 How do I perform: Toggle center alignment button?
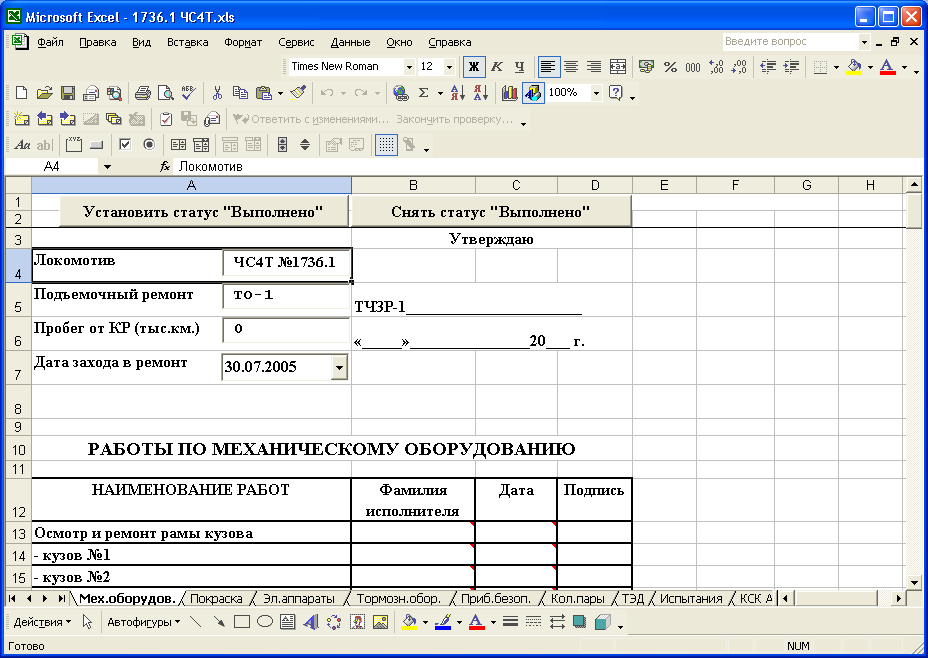click(x=571, y=66)
